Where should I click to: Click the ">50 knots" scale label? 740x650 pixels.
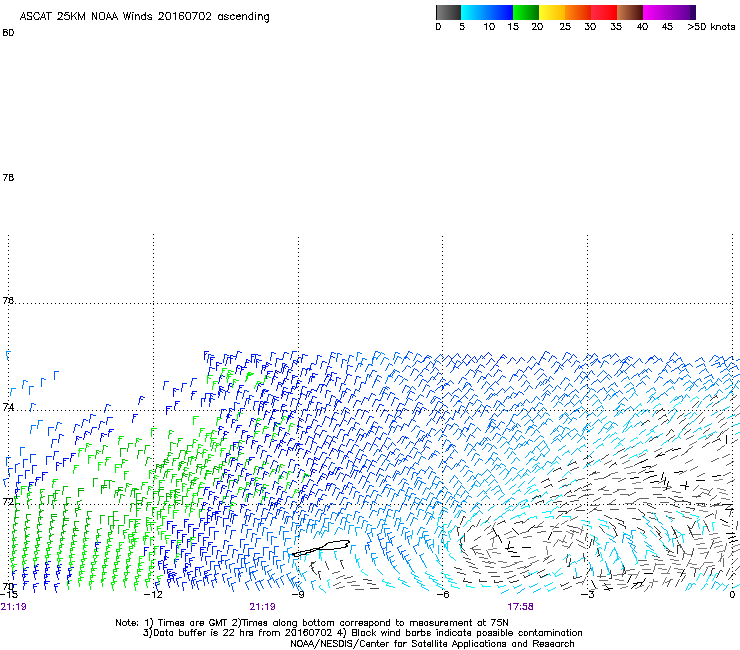[711, 27]
